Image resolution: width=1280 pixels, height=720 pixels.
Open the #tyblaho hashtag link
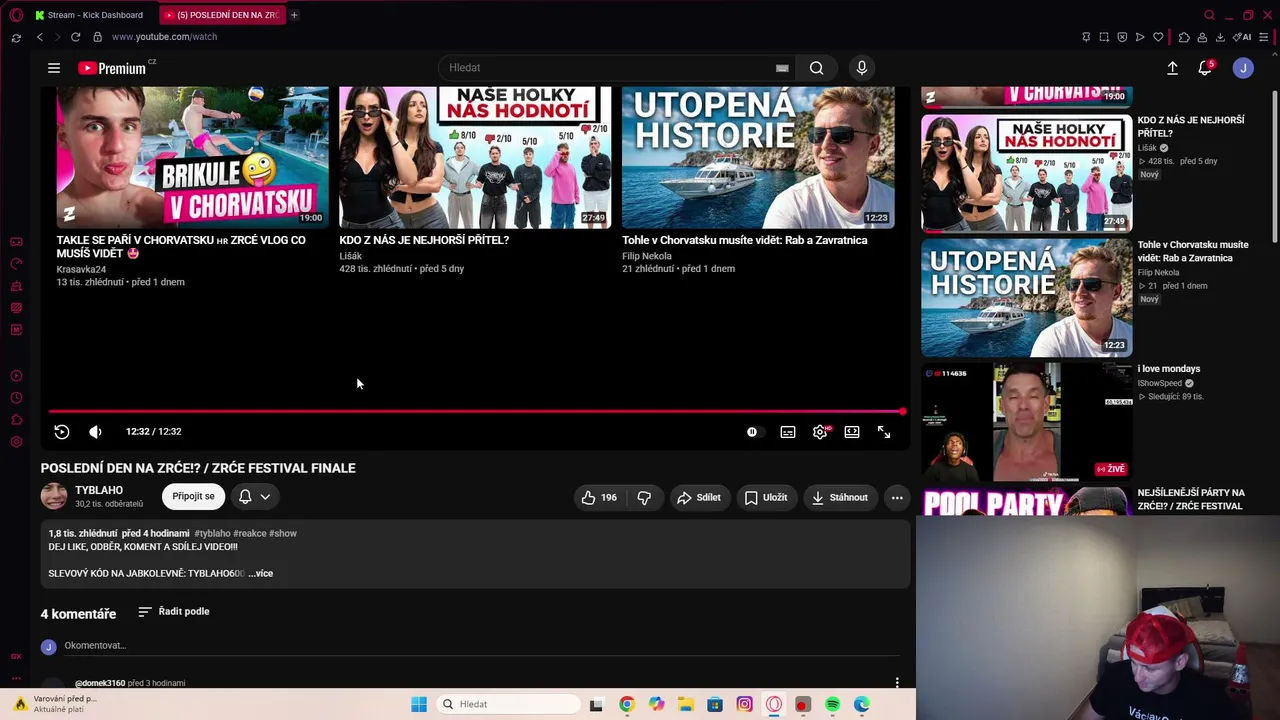(x=212, y=533)
